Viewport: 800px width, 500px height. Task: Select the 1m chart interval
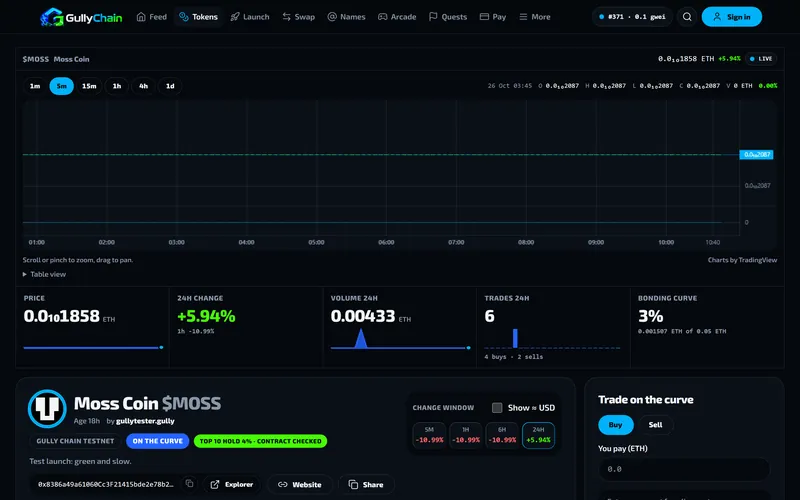pos(35,86)
